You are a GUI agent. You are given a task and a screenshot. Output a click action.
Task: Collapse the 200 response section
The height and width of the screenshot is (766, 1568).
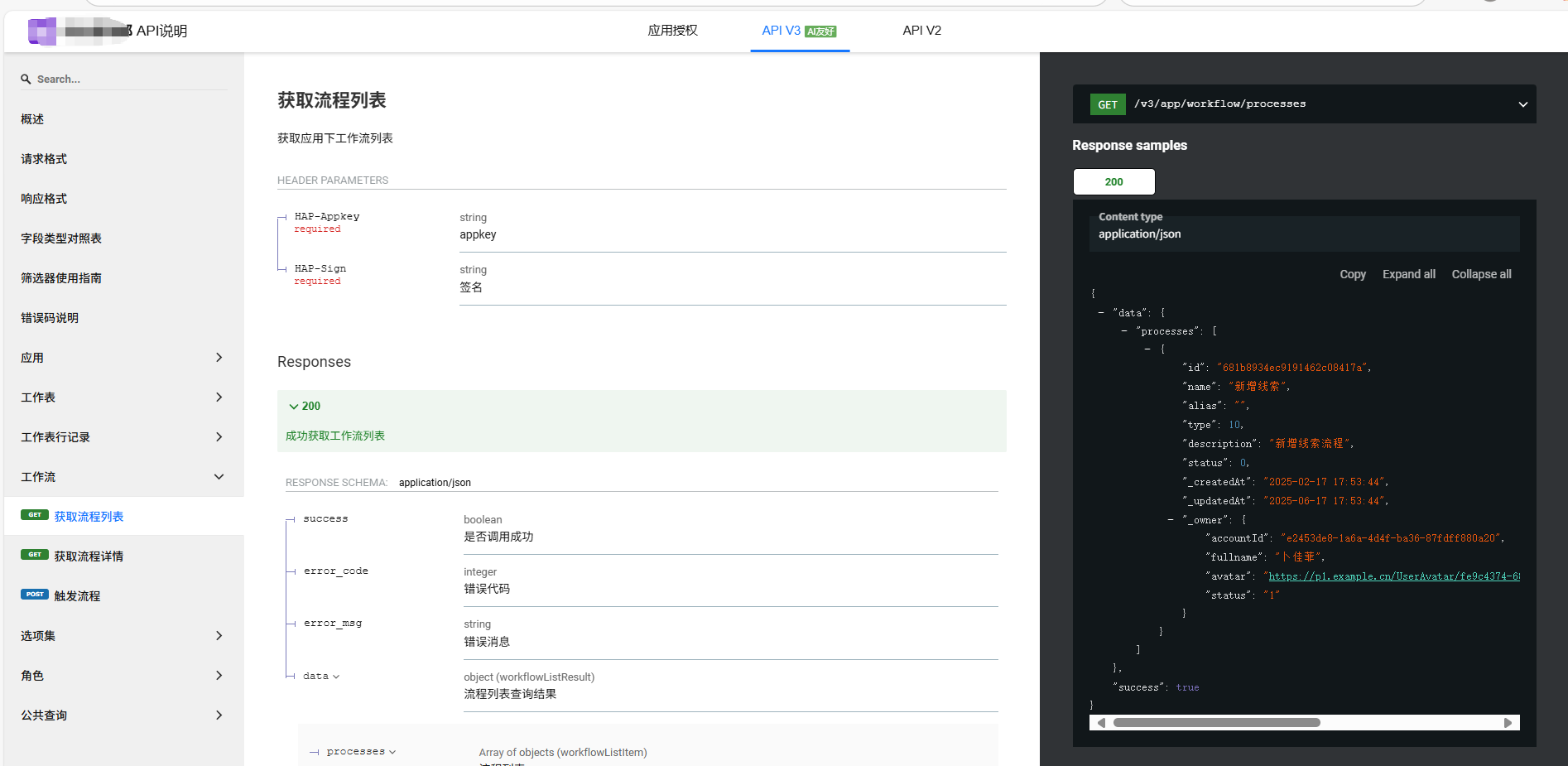[x=294, y=407]
